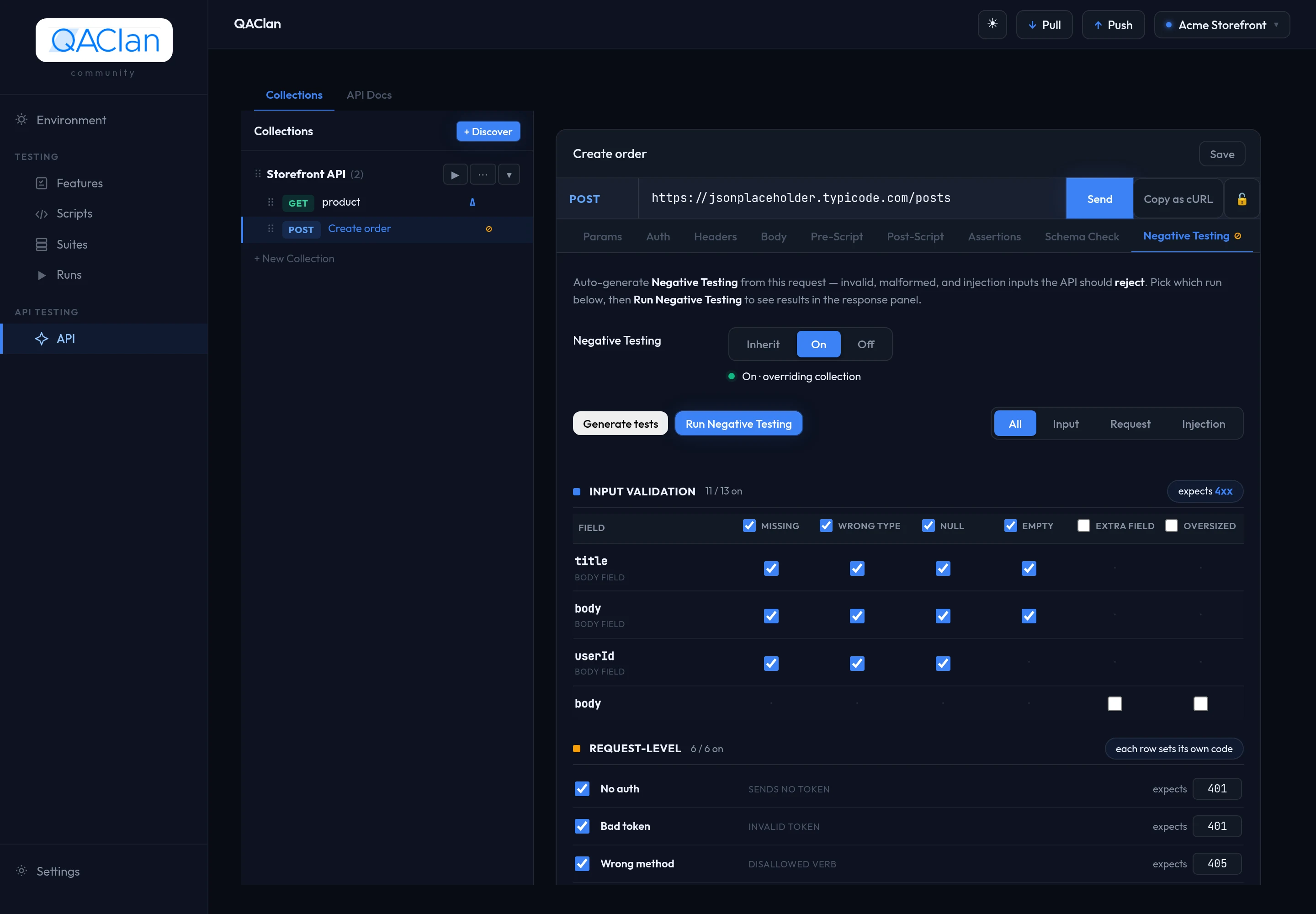Screen dimensions: 1316x914
Task: Uncheck No auth test checkbox
Action: pos(582,789)
